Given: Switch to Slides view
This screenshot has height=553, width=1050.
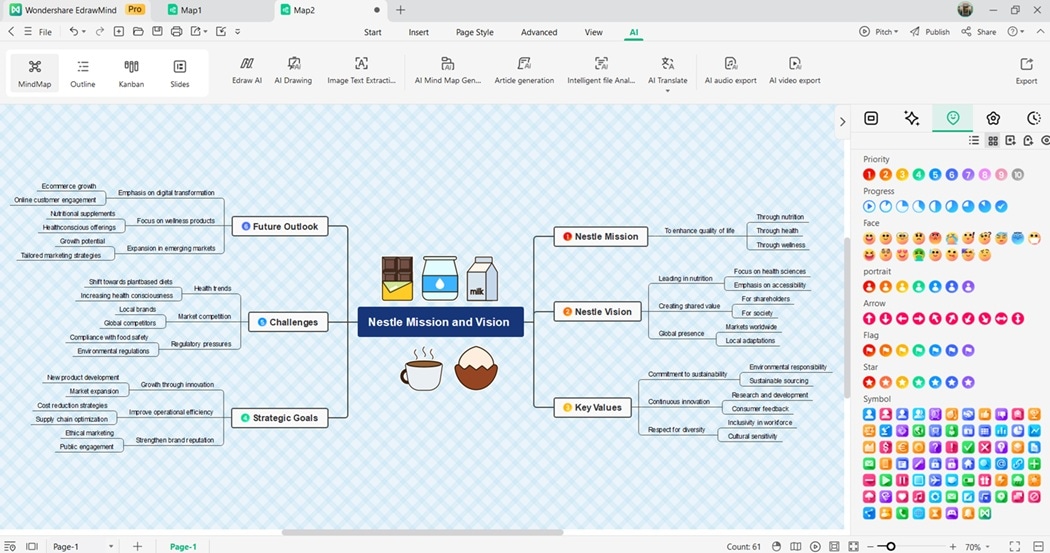Looking at the screenshot, I should point(179,73).
